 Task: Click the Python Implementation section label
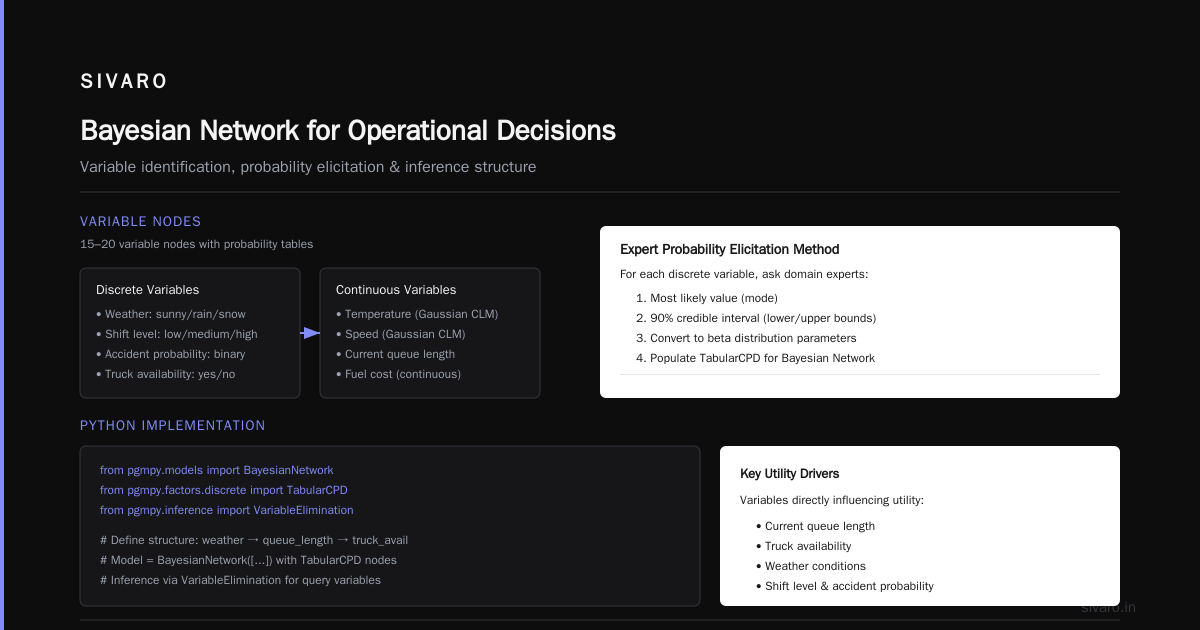173,426
